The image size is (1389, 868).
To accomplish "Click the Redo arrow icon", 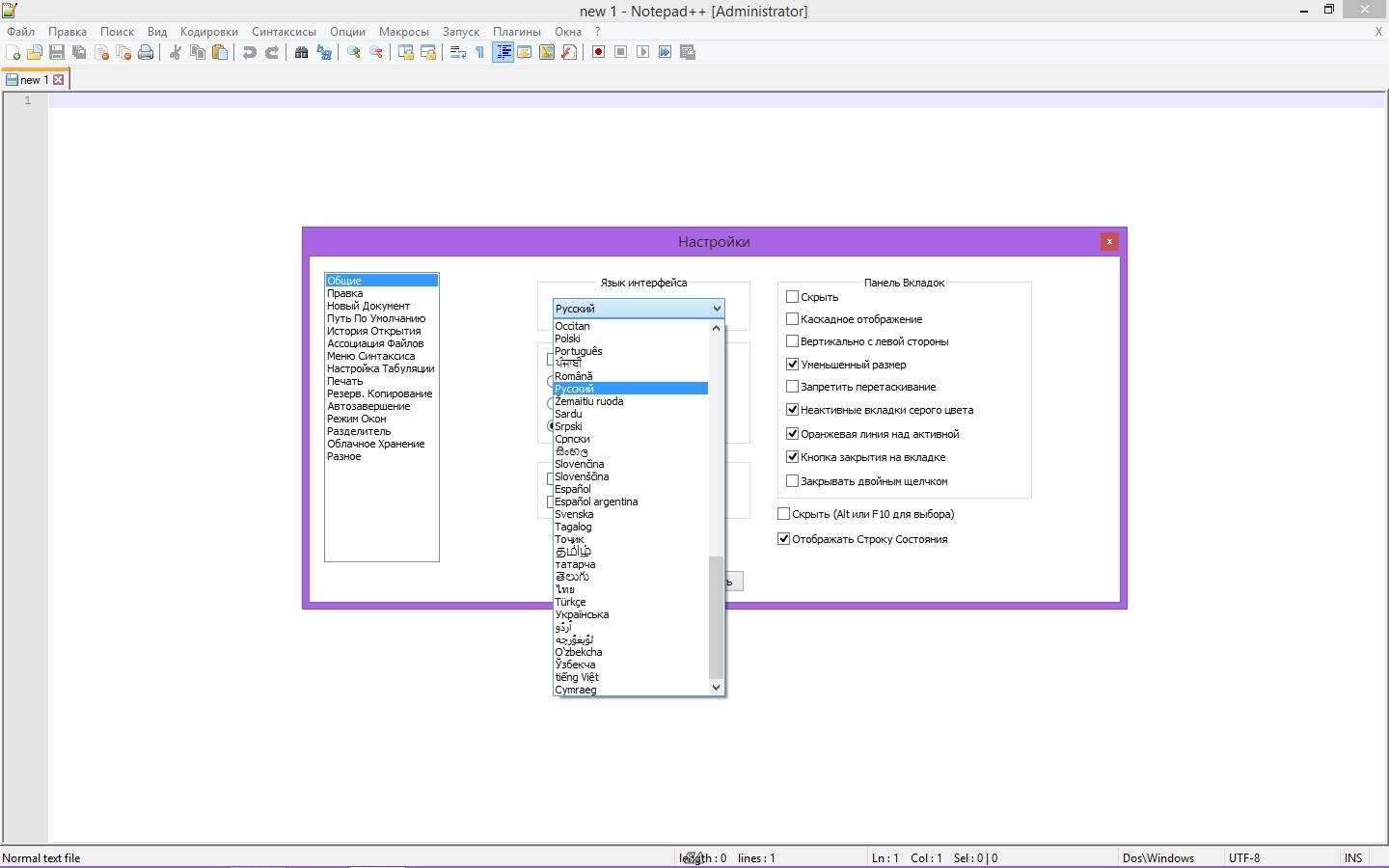I will 272,52.
